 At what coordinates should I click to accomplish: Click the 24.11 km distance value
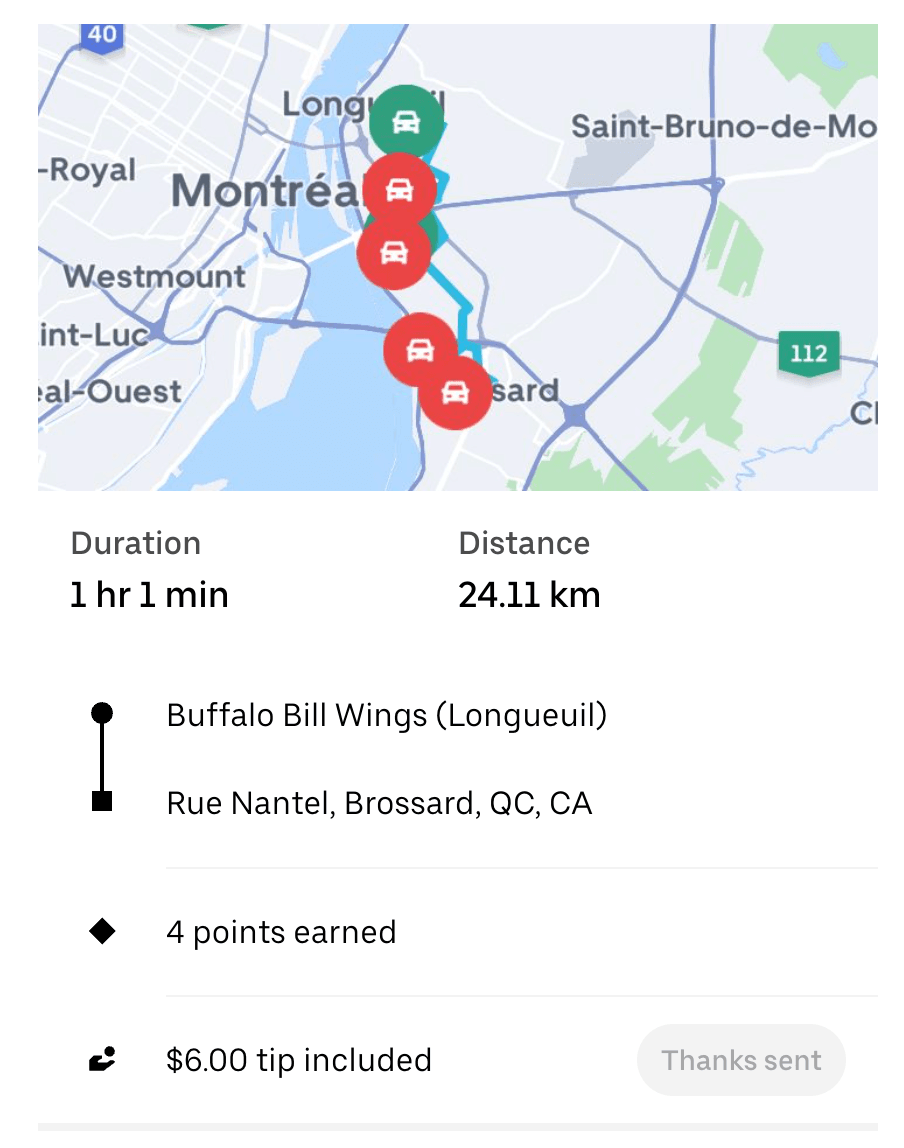[x=529, y=595]
